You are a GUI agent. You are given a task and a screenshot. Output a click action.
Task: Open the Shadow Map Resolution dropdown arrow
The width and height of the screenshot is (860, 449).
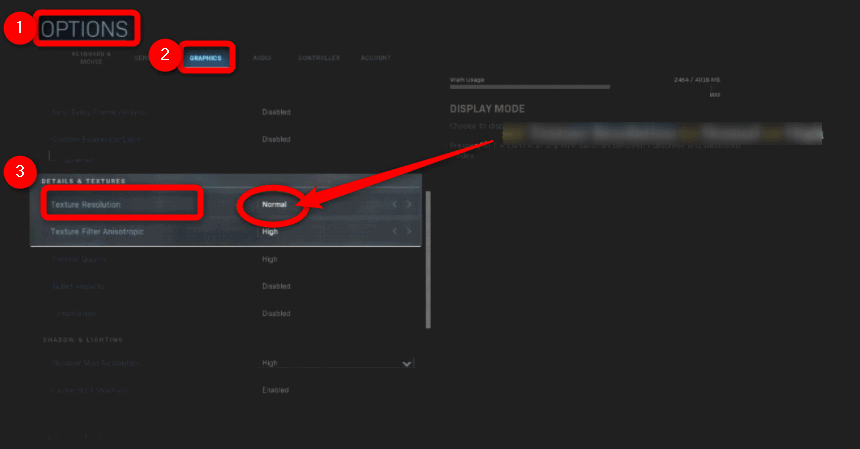[406, 363]
